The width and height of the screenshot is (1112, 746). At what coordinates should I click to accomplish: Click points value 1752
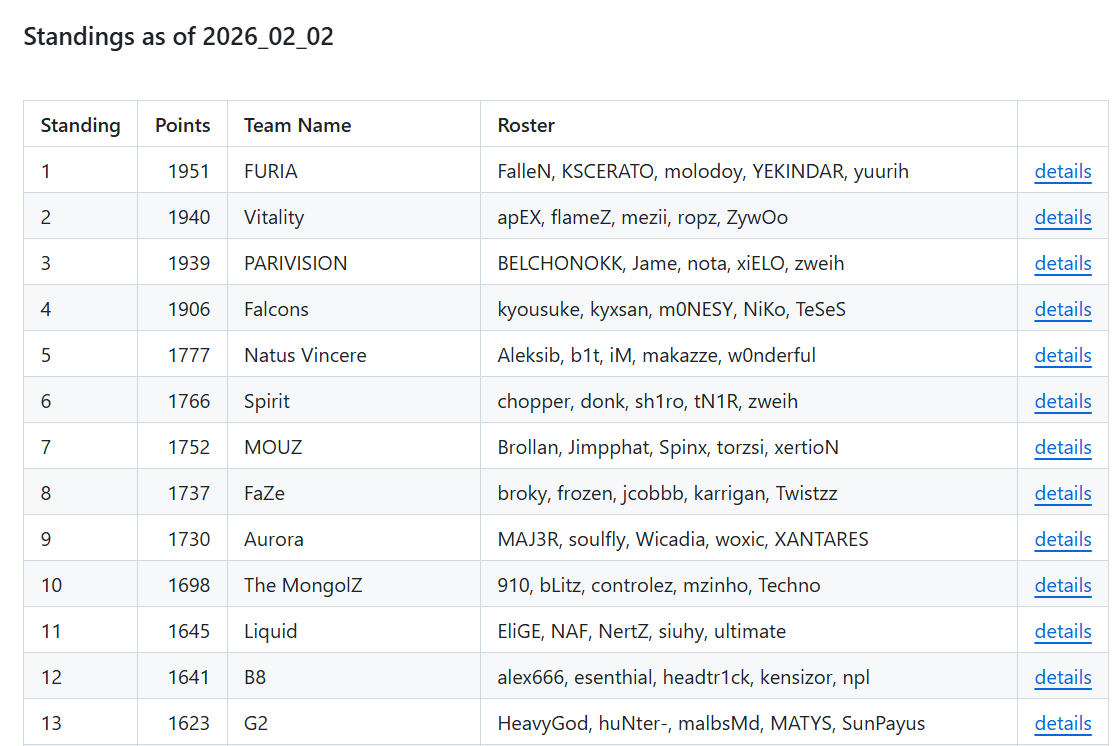pyautogui.click(x=189, y=447)
